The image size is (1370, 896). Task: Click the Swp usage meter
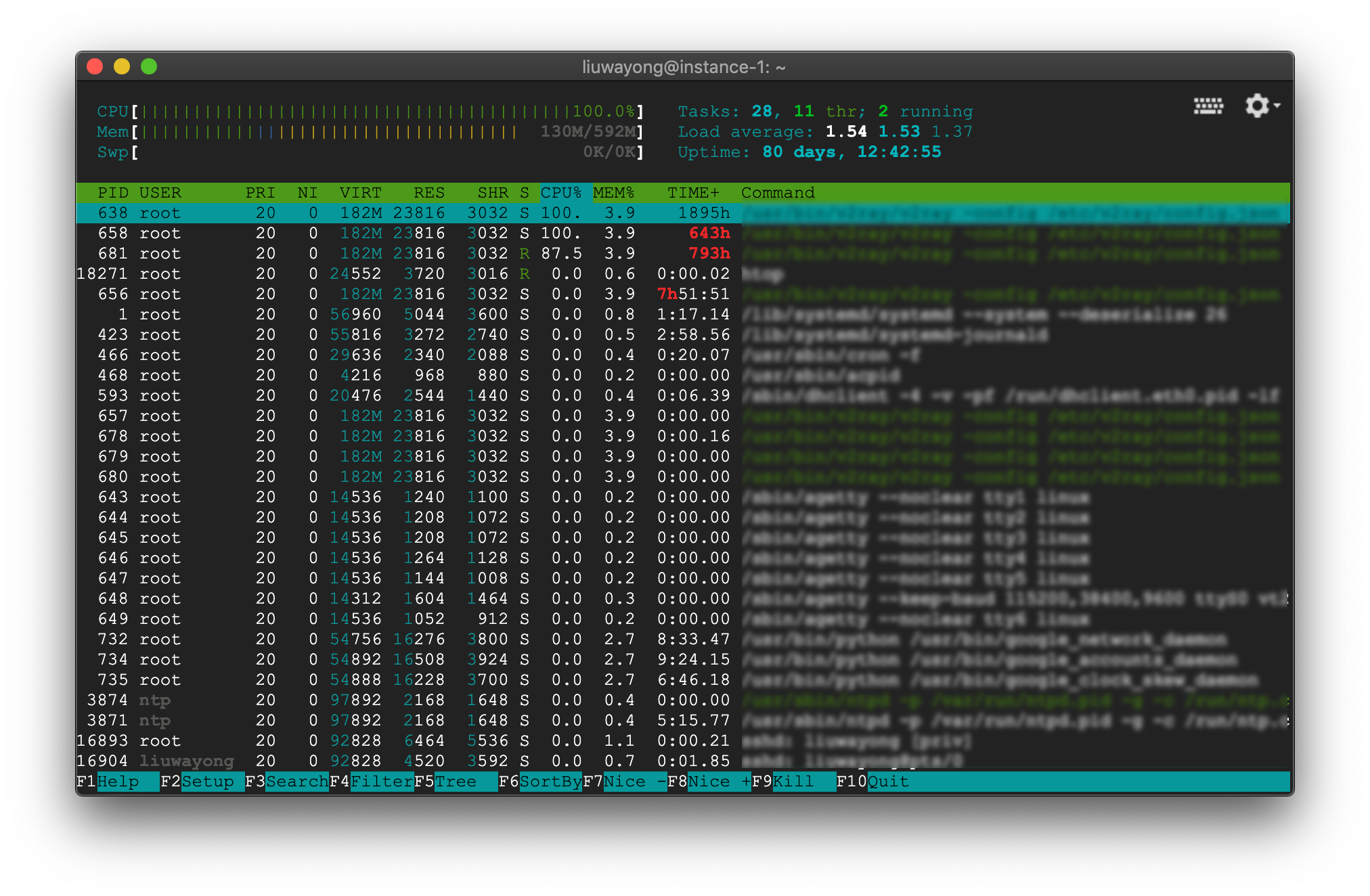pos(370,152)
